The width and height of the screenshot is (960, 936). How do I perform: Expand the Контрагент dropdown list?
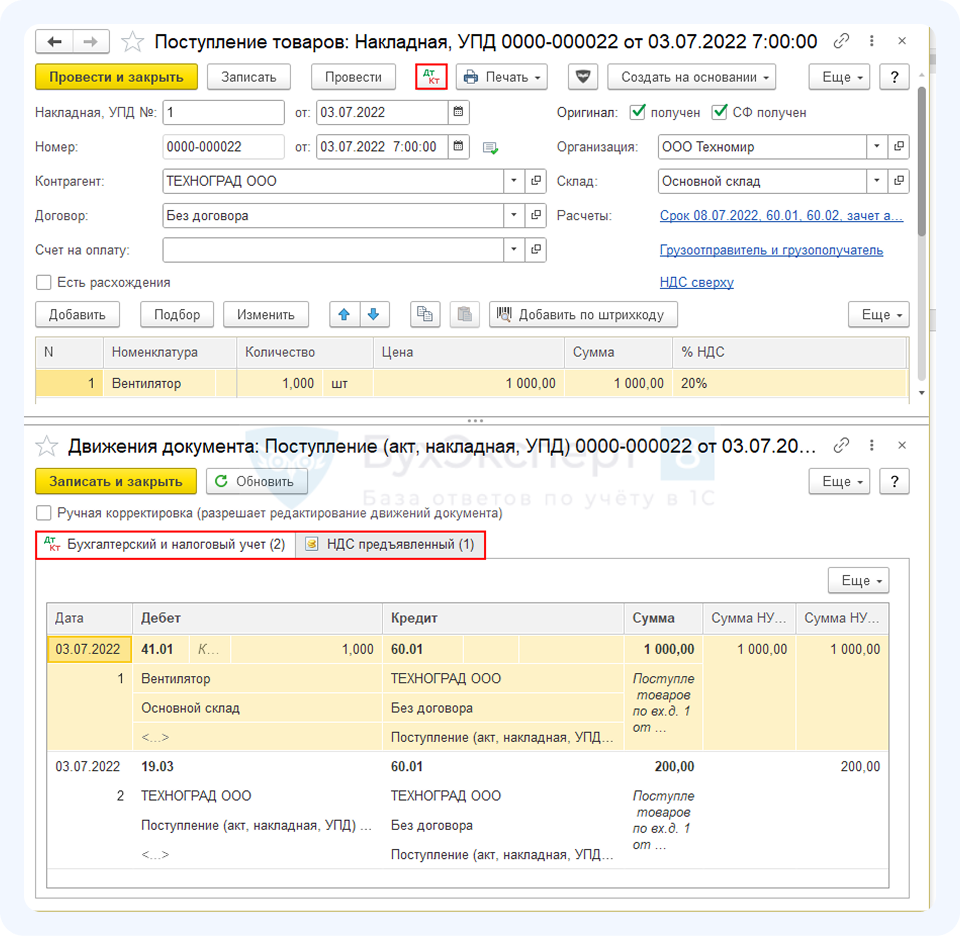pos(514,181)
